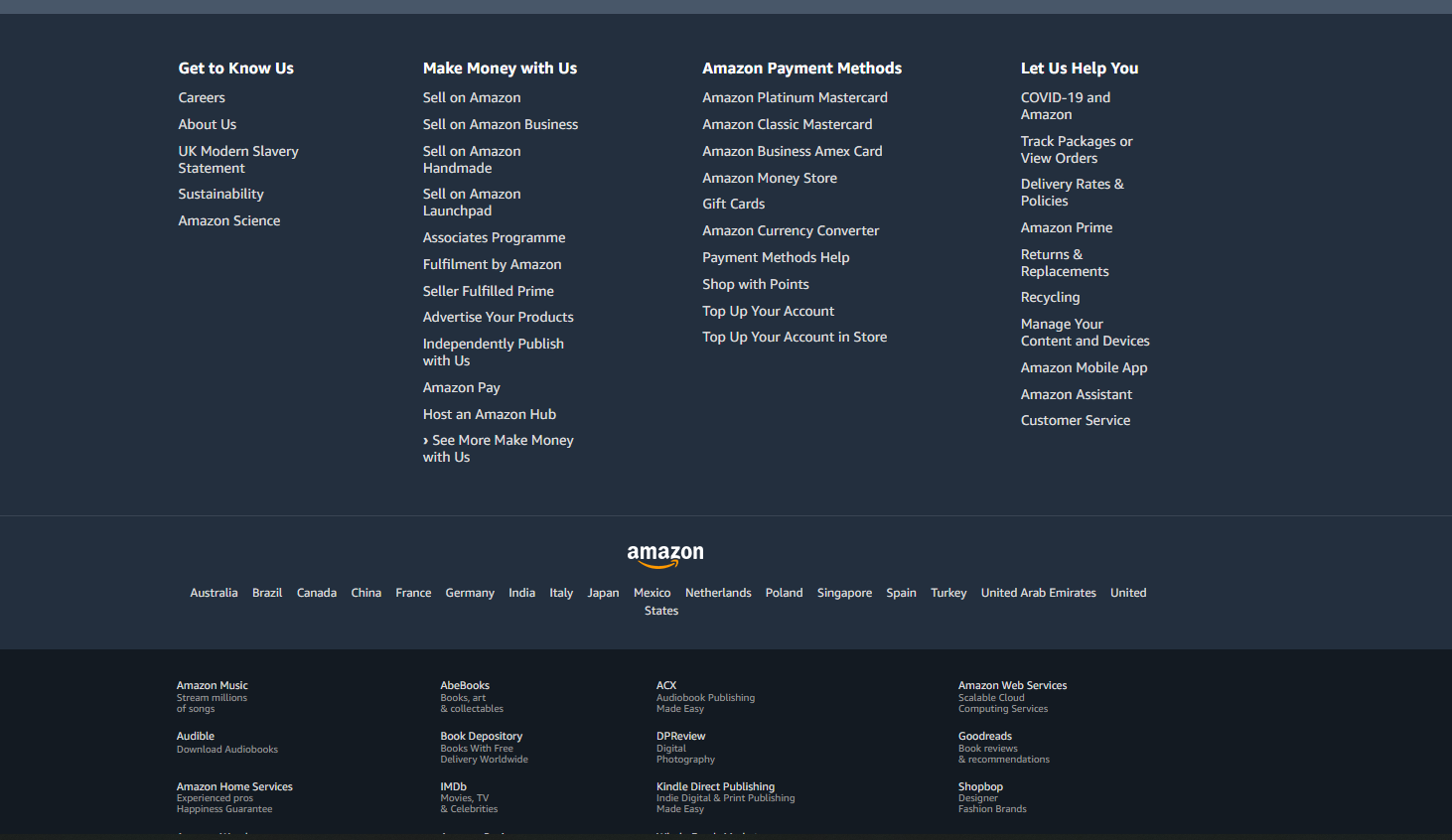Open Payment Methods Help
This screenshot has height=840, width=1452.
click(777, 257)
